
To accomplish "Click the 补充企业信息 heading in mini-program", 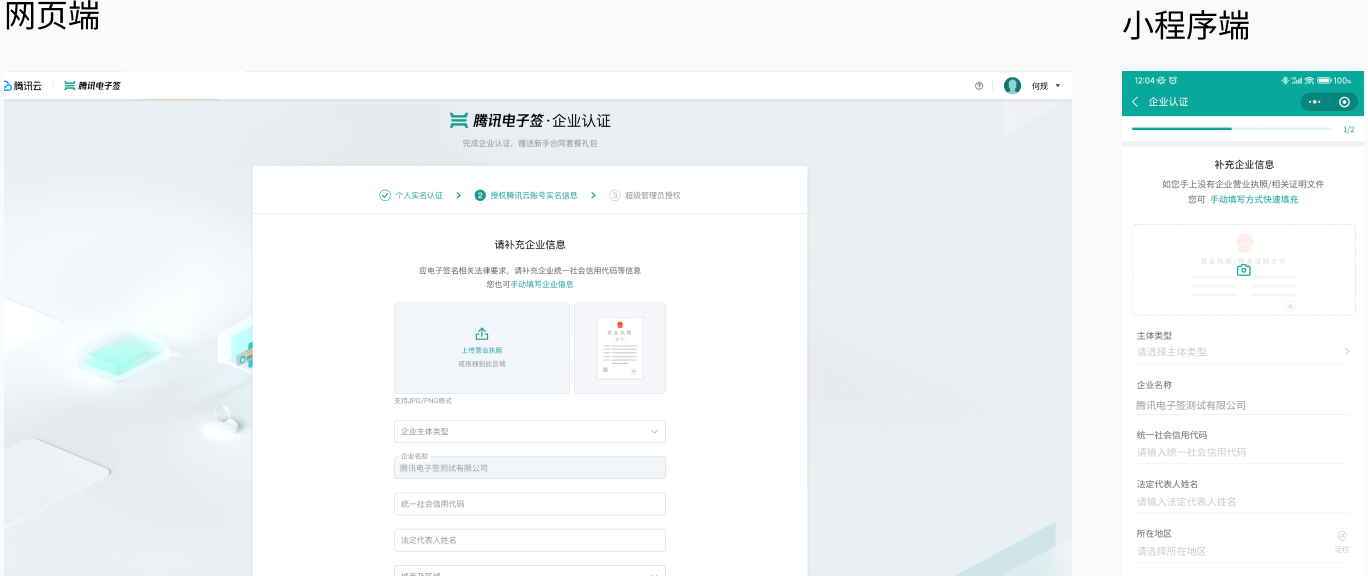I will (x=1244, y=164).
